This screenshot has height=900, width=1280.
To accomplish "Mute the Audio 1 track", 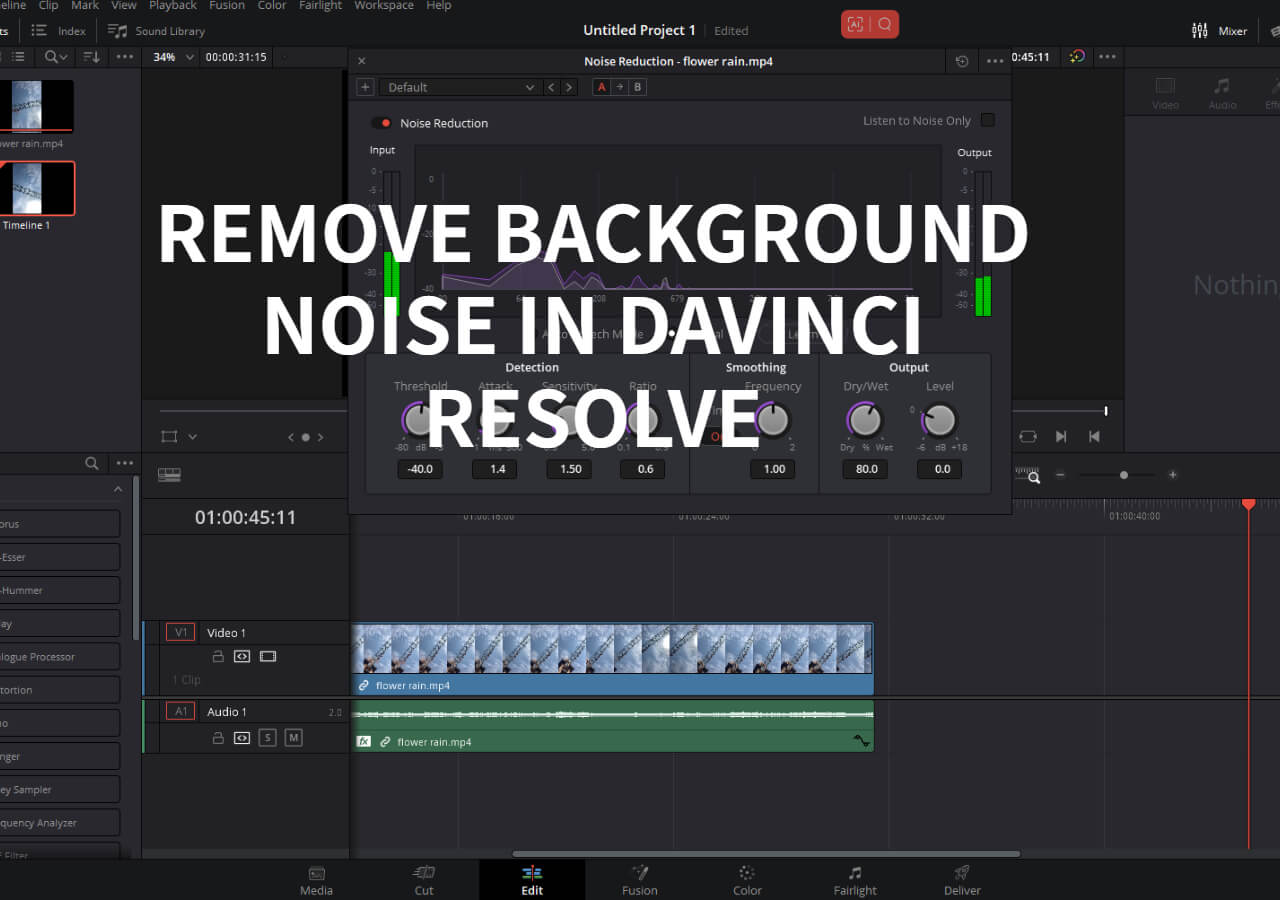I will 293,738.
